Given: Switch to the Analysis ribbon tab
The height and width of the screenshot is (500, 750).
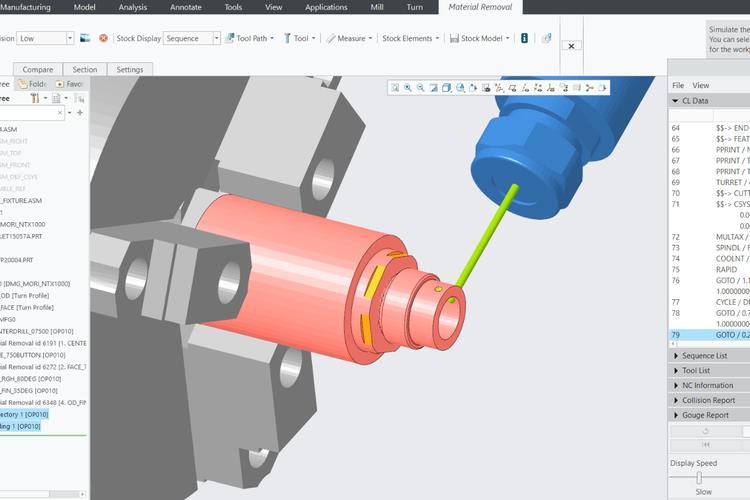Looking at the screenshot, I should point(132,7).
